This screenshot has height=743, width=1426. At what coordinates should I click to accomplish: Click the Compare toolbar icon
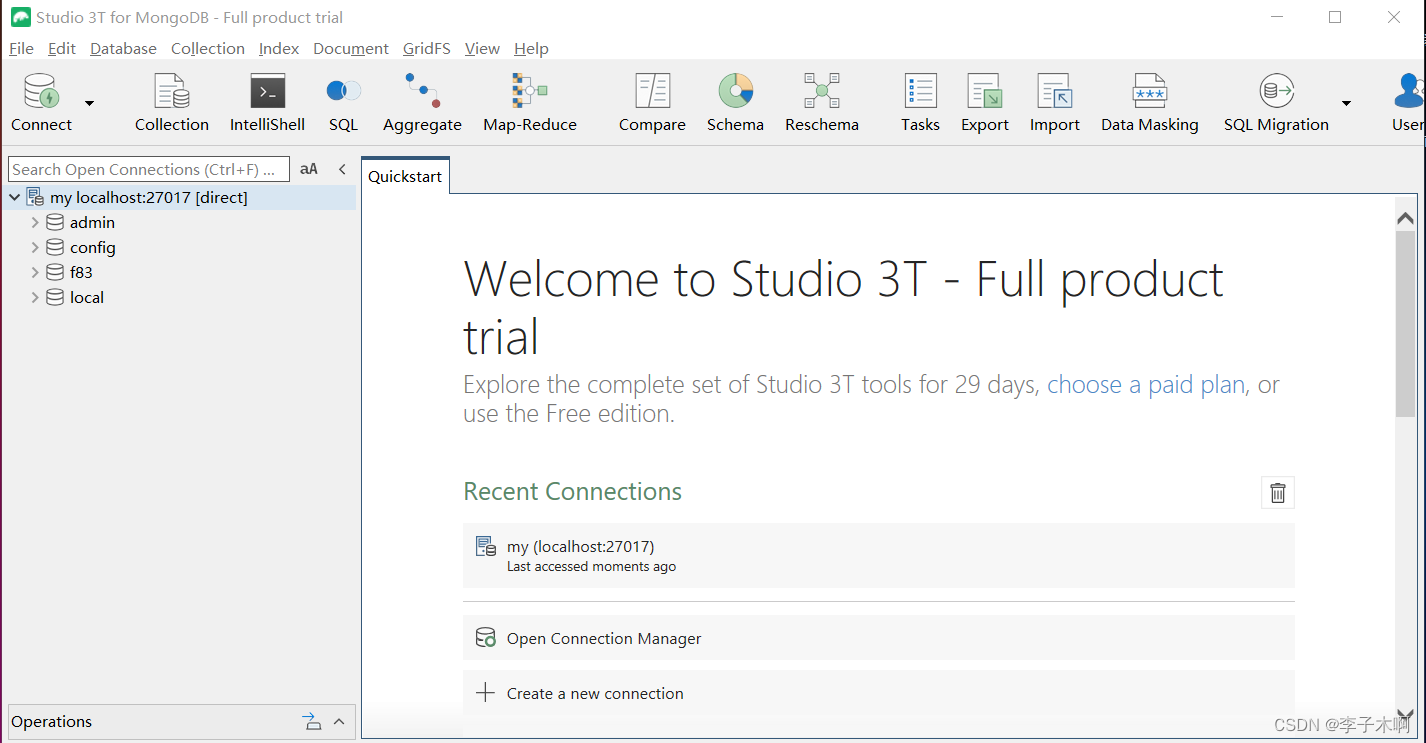(x=652, y=102)
